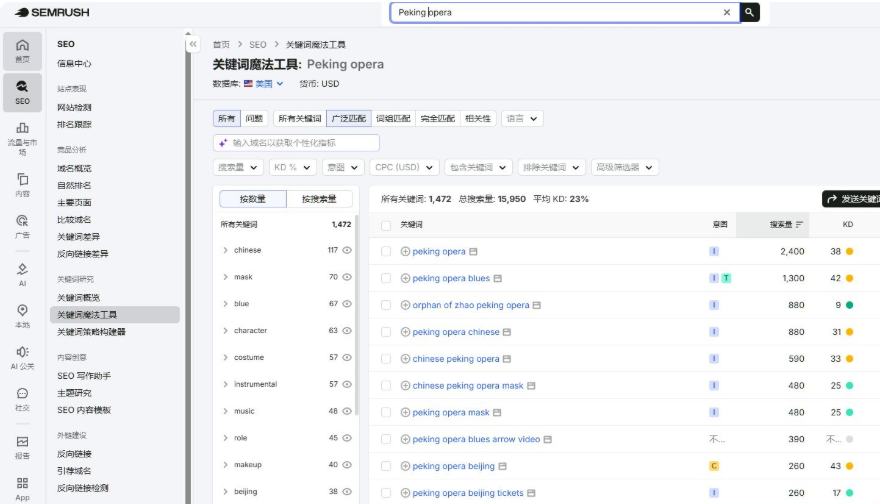Click the green KD dot for orphan of zhao row
The height and width of the screenshot is (504, 880).
(x=849, y=305)
